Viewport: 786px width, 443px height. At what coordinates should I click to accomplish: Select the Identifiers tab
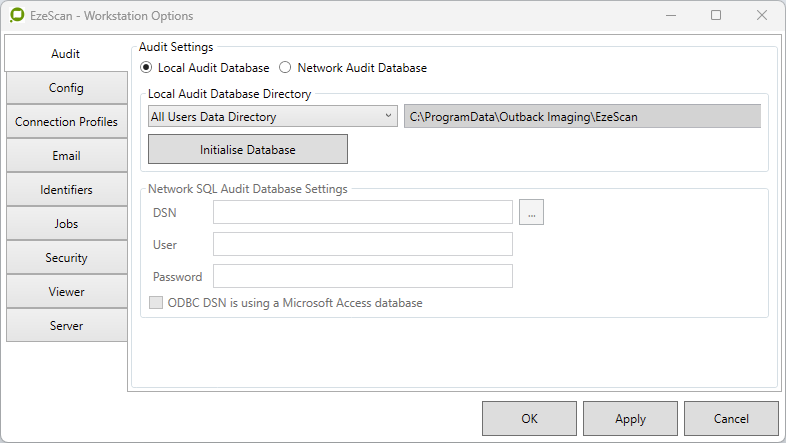point(66,190)
